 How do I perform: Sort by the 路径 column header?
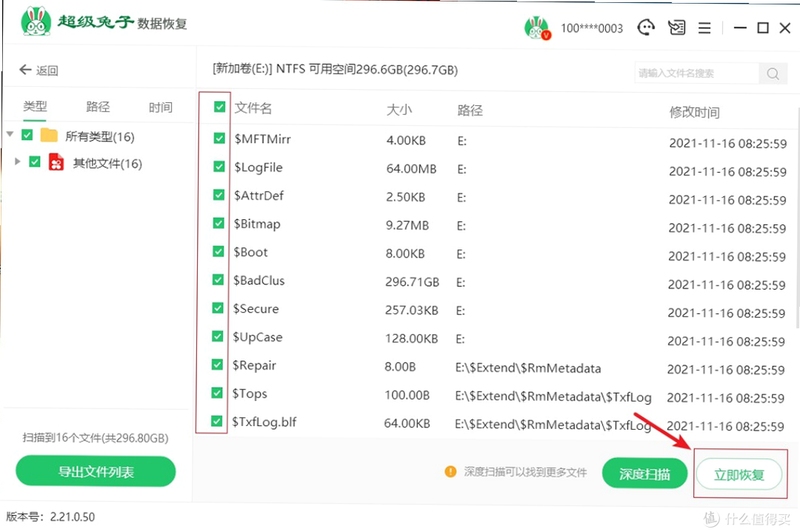tap(470, 110)
